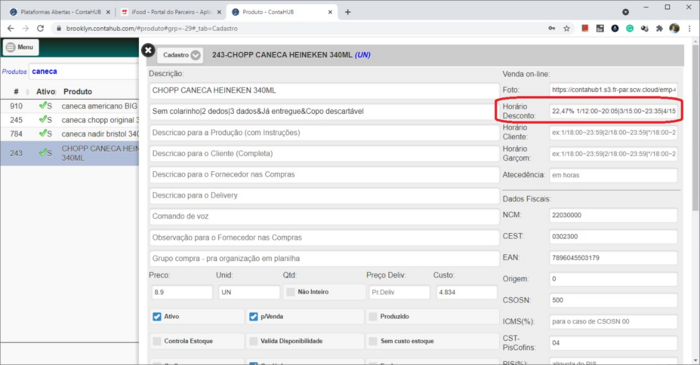The height and width of the screenshot is (365, 700).
Task: Click Descricao para o Cliente field
Action: [x=324, y=153]
